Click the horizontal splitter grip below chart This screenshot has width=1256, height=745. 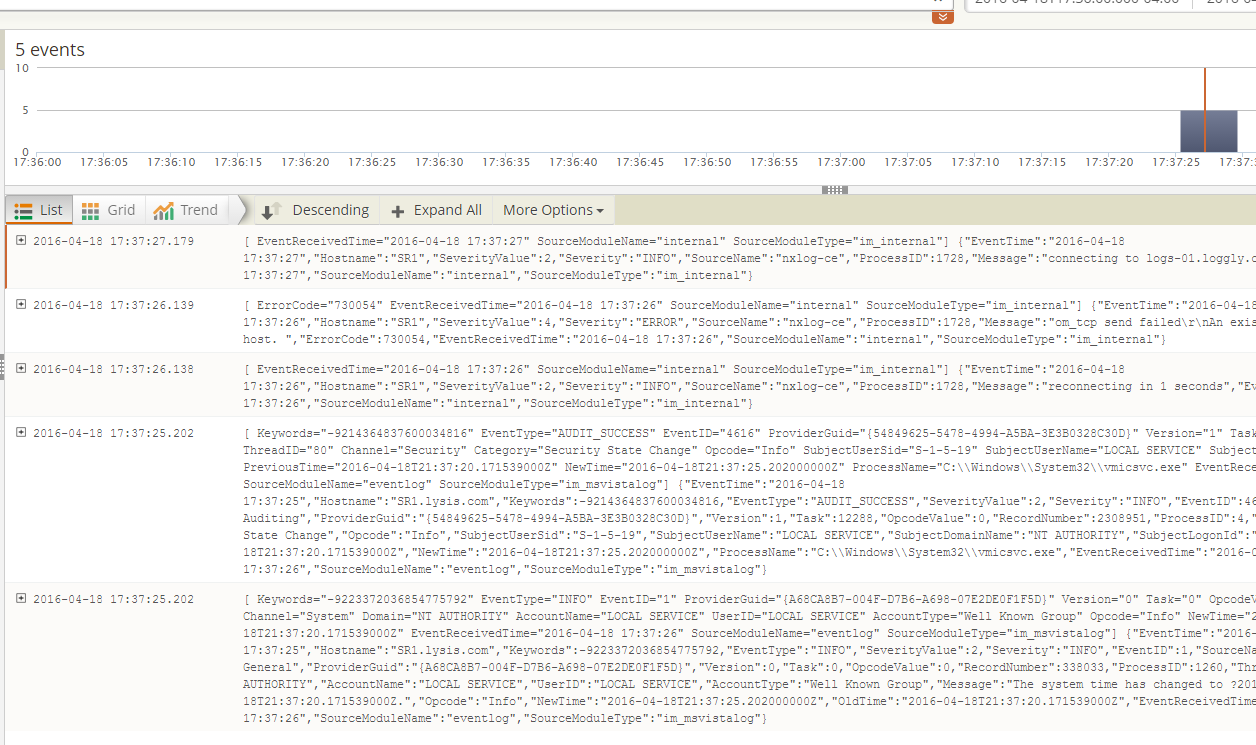coord(834,189)
